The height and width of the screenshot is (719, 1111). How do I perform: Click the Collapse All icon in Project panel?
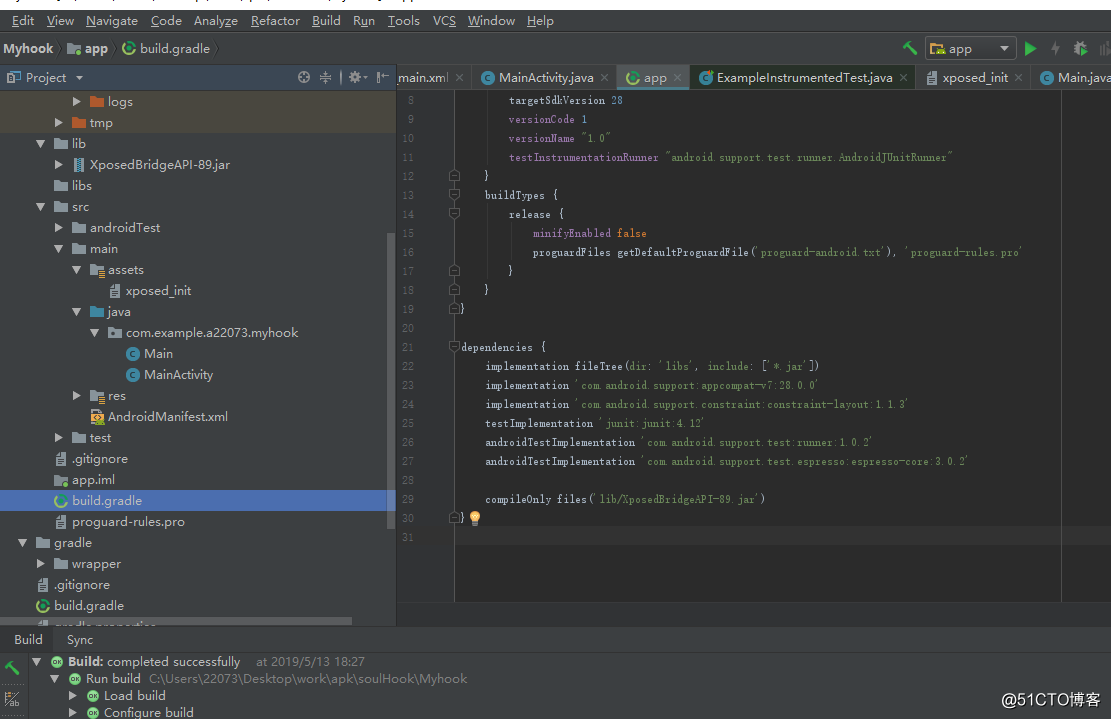[325, 77]
